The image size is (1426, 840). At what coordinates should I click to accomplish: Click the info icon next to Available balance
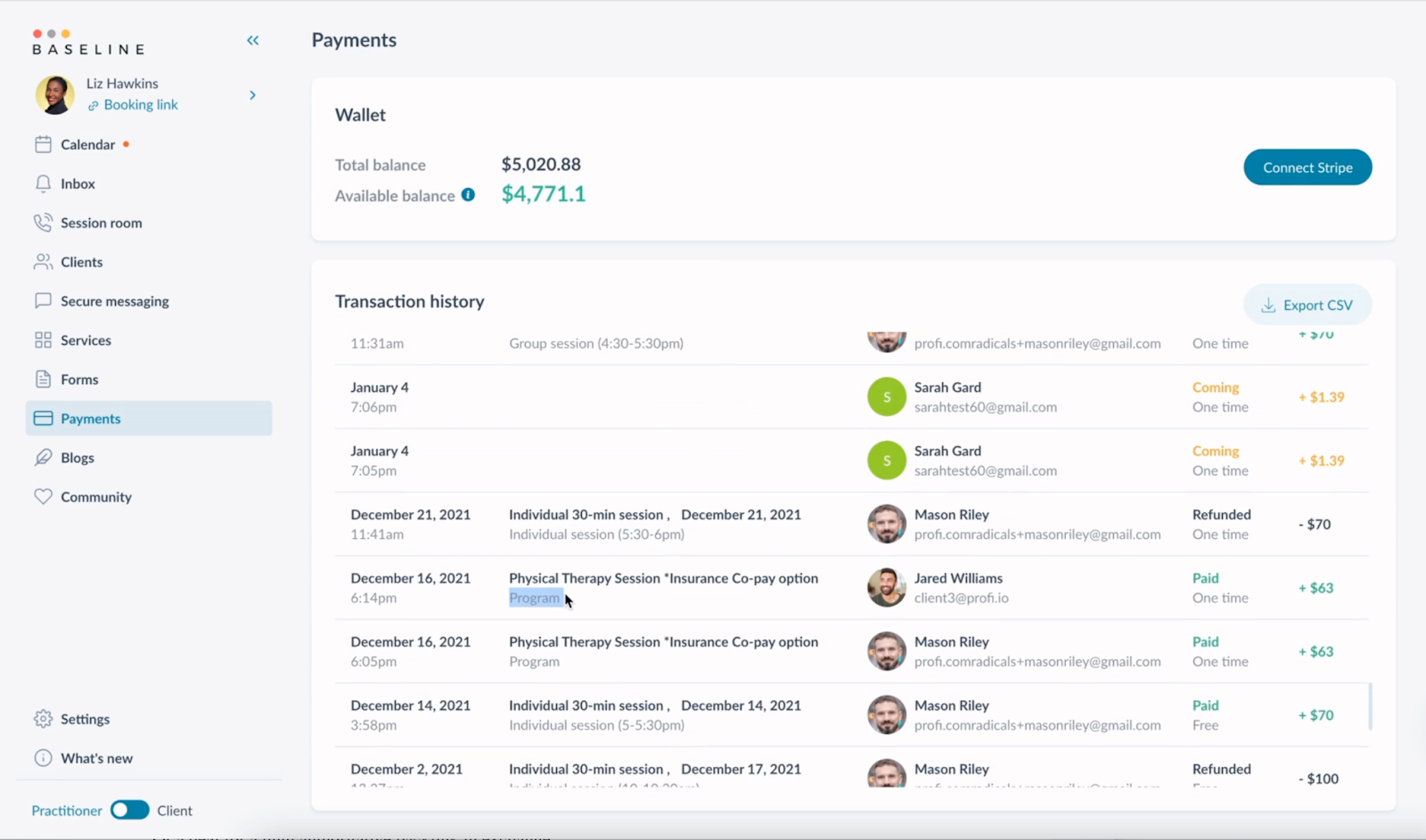(468, 195)
